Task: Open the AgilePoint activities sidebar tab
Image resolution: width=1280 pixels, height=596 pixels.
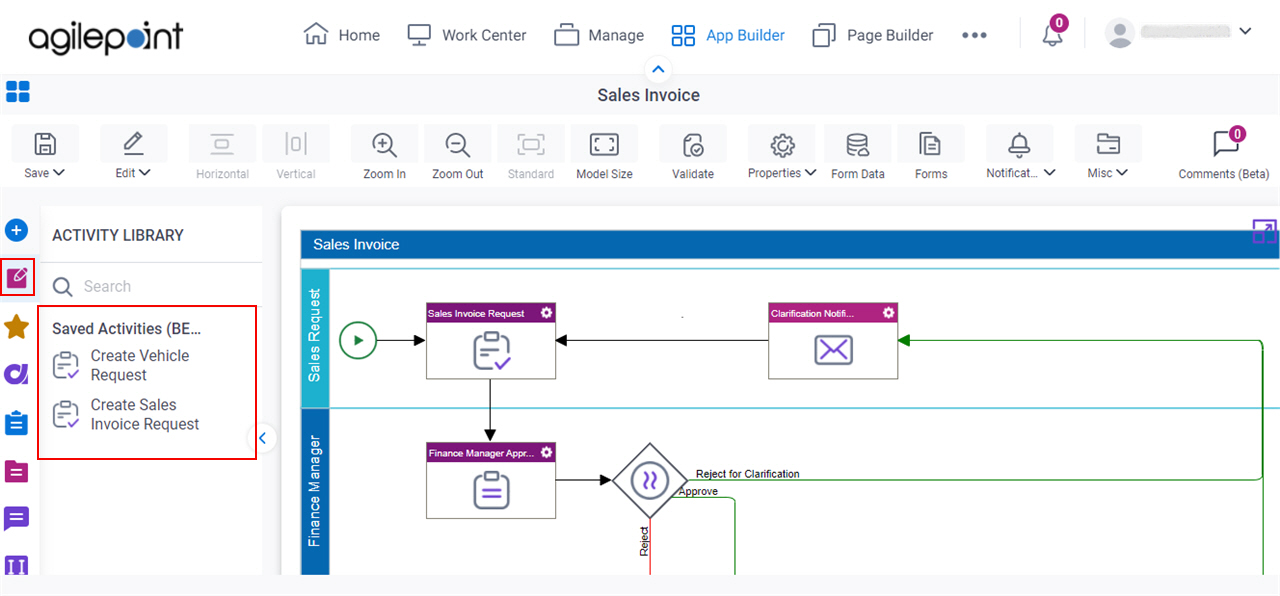Action: click(x=17, y=374)
